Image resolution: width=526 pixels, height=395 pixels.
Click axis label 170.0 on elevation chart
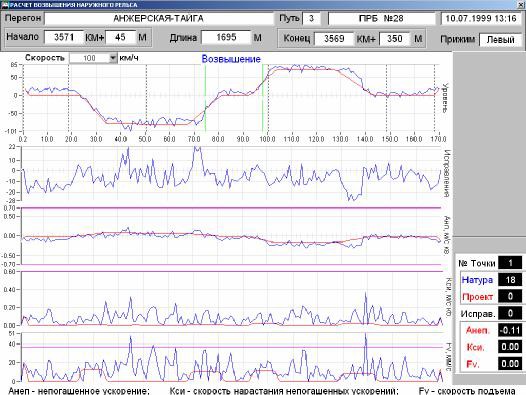click(439, 139)
